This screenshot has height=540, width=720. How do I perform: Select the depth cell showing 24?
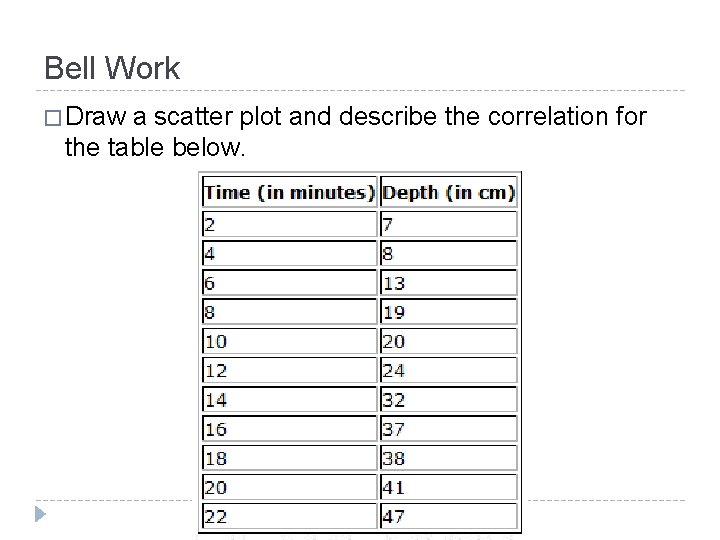click(x=449, y=370)
